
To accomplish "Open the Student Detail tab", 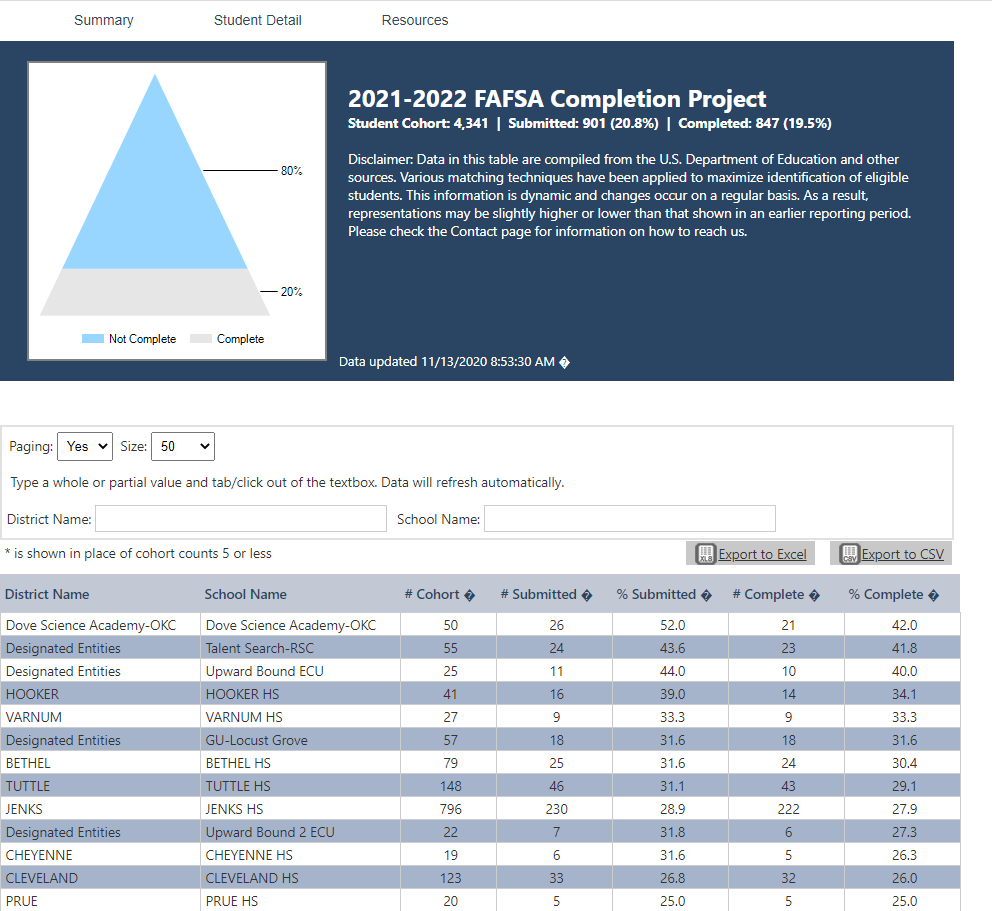I will [x=257, y=20].
